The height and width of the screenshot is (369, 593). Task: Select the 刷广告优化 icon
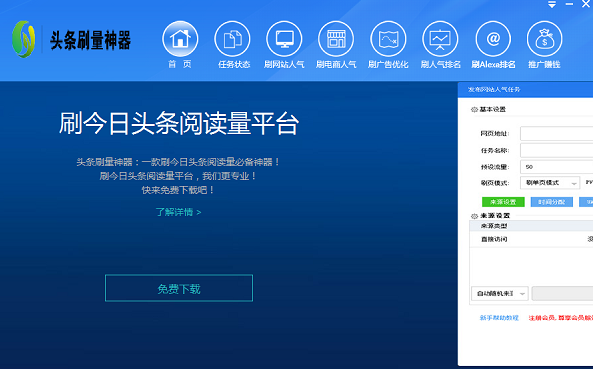point(388,39)
